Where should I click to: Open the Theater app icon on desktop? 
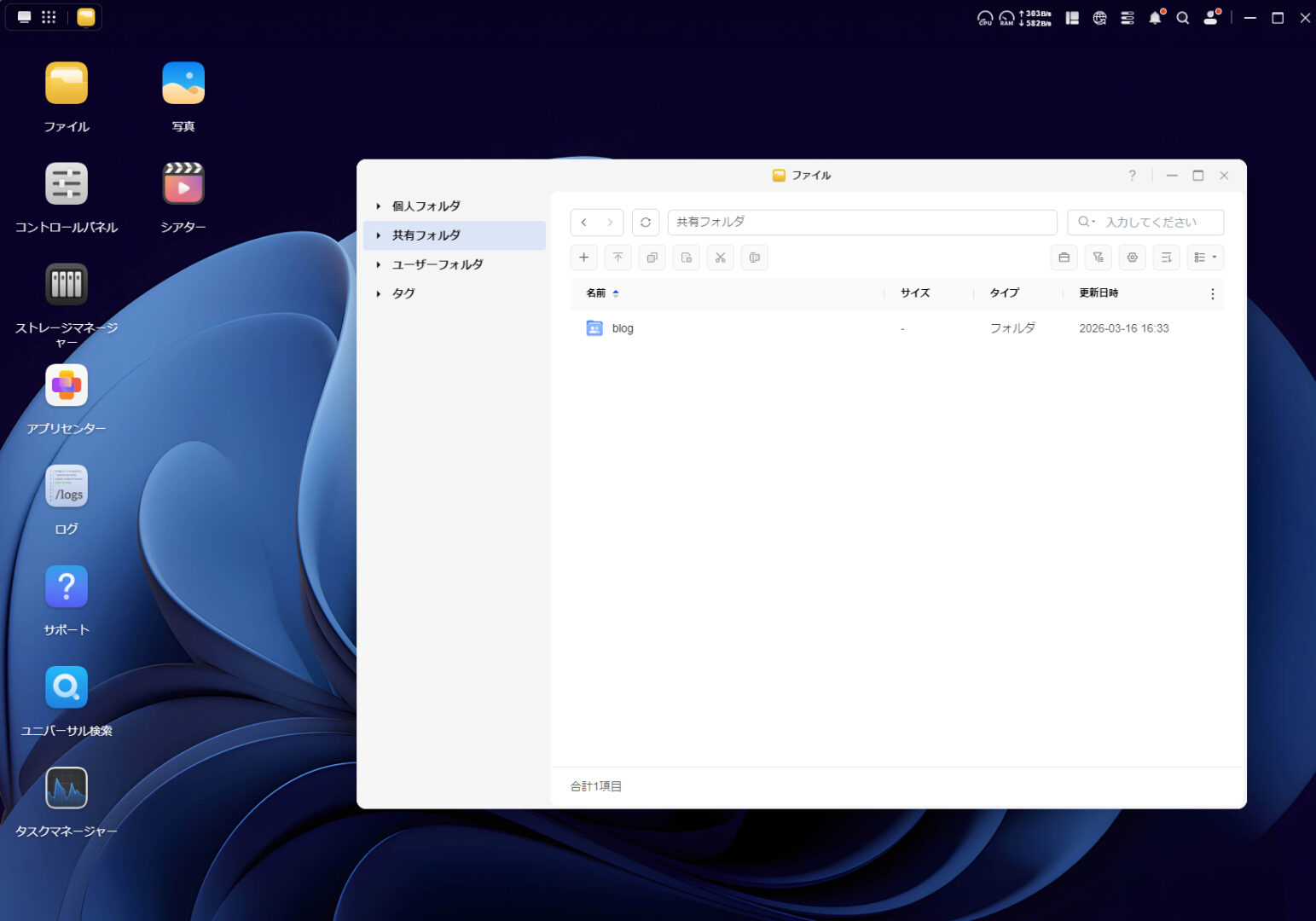(x=183, y=184)
